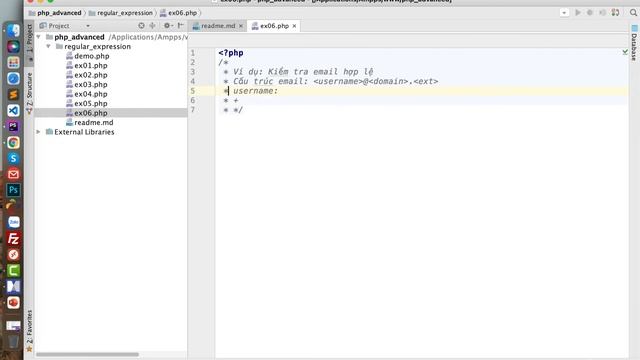This screenshot has height=360, width=640.
Task: Open Finder from the dock
Action: pyautogui.click(x=13, y=31)
